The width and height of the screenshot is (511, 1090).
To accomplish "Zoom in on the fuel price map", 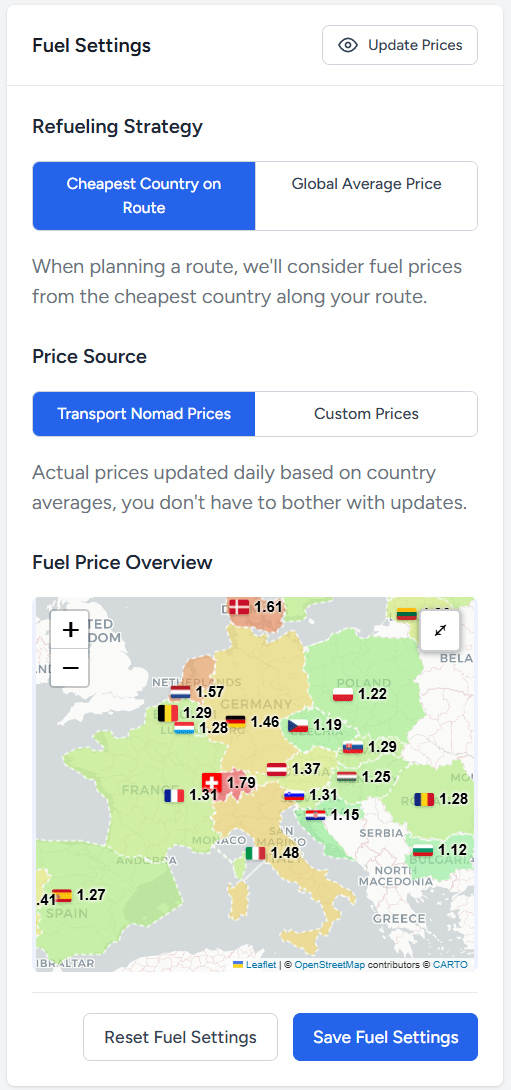I will coord(70,630).
